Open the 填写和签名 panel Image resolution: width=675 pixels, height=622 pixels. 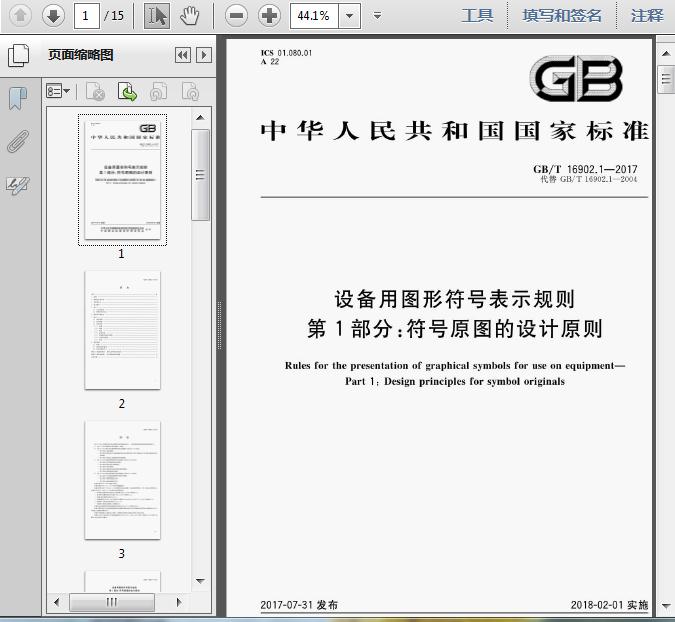tap(562, 16)
